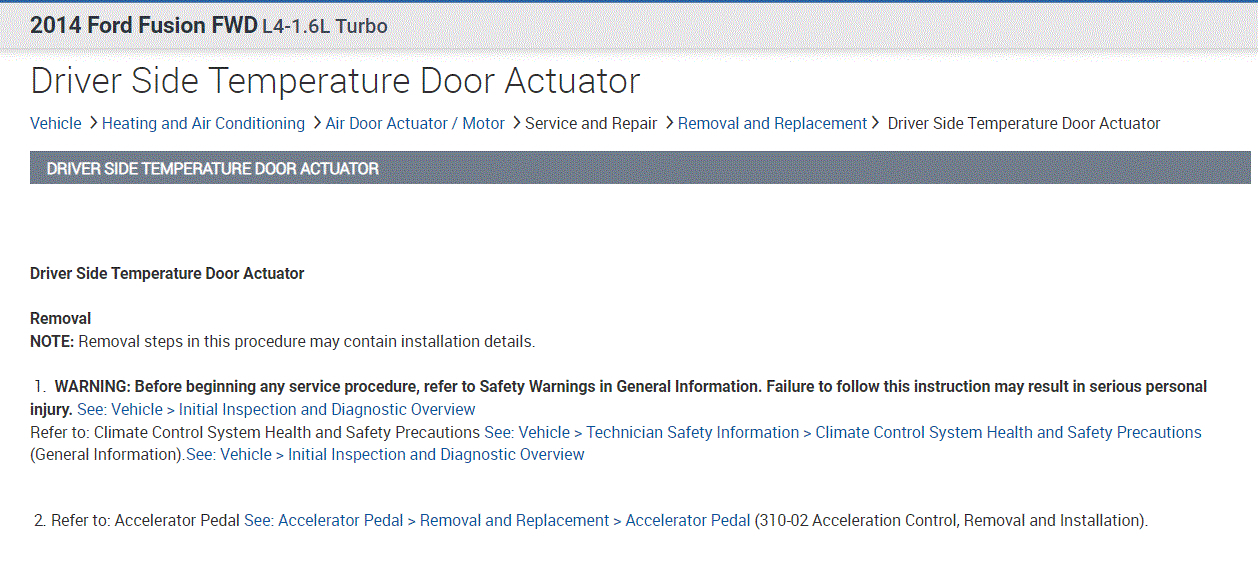Click chevron before Service and Repair
1258x577 pixels.
coord(516,123)
